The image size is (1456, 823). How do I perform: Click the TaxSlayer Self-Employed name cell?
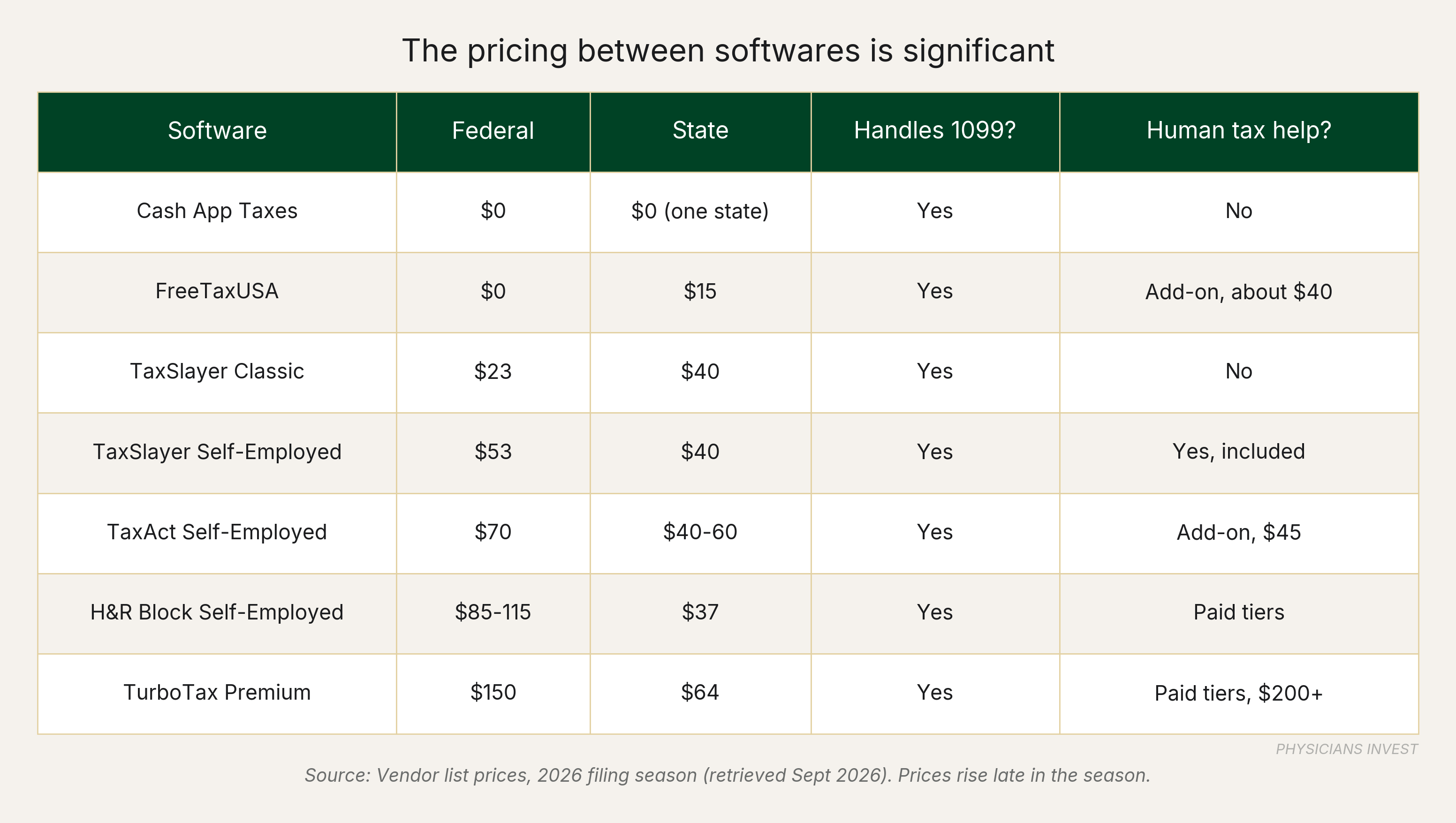[217, 452]
